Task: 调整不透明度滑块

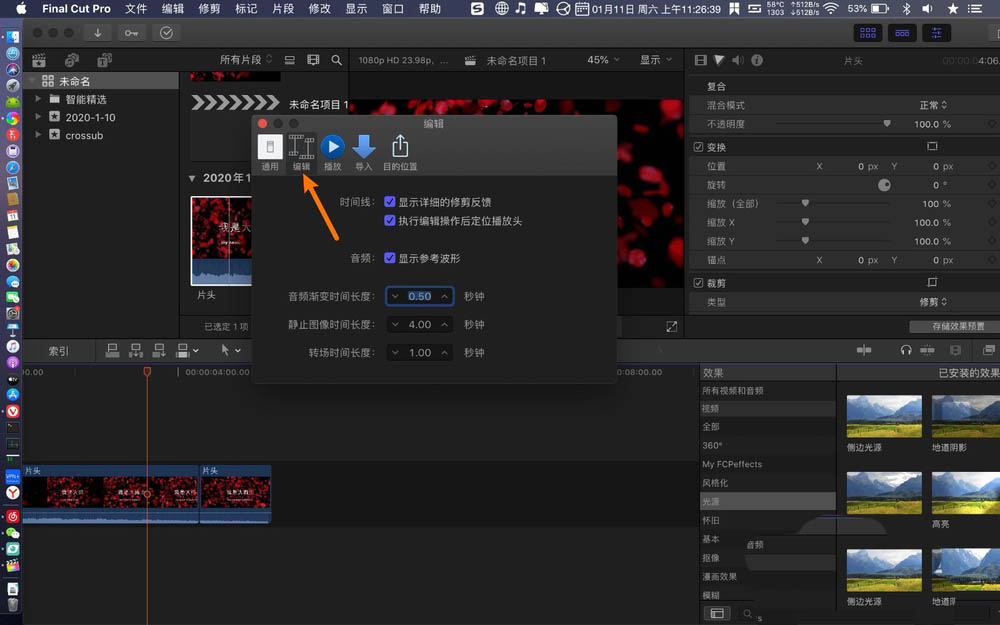Action: point(887,125)
